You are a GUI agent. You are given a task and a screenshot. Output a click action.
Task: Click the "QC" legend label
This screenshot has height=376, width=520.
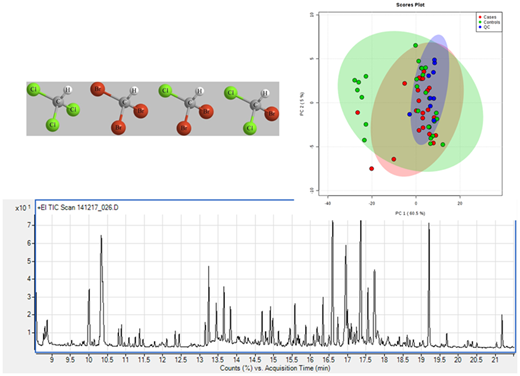pos(487,27)
